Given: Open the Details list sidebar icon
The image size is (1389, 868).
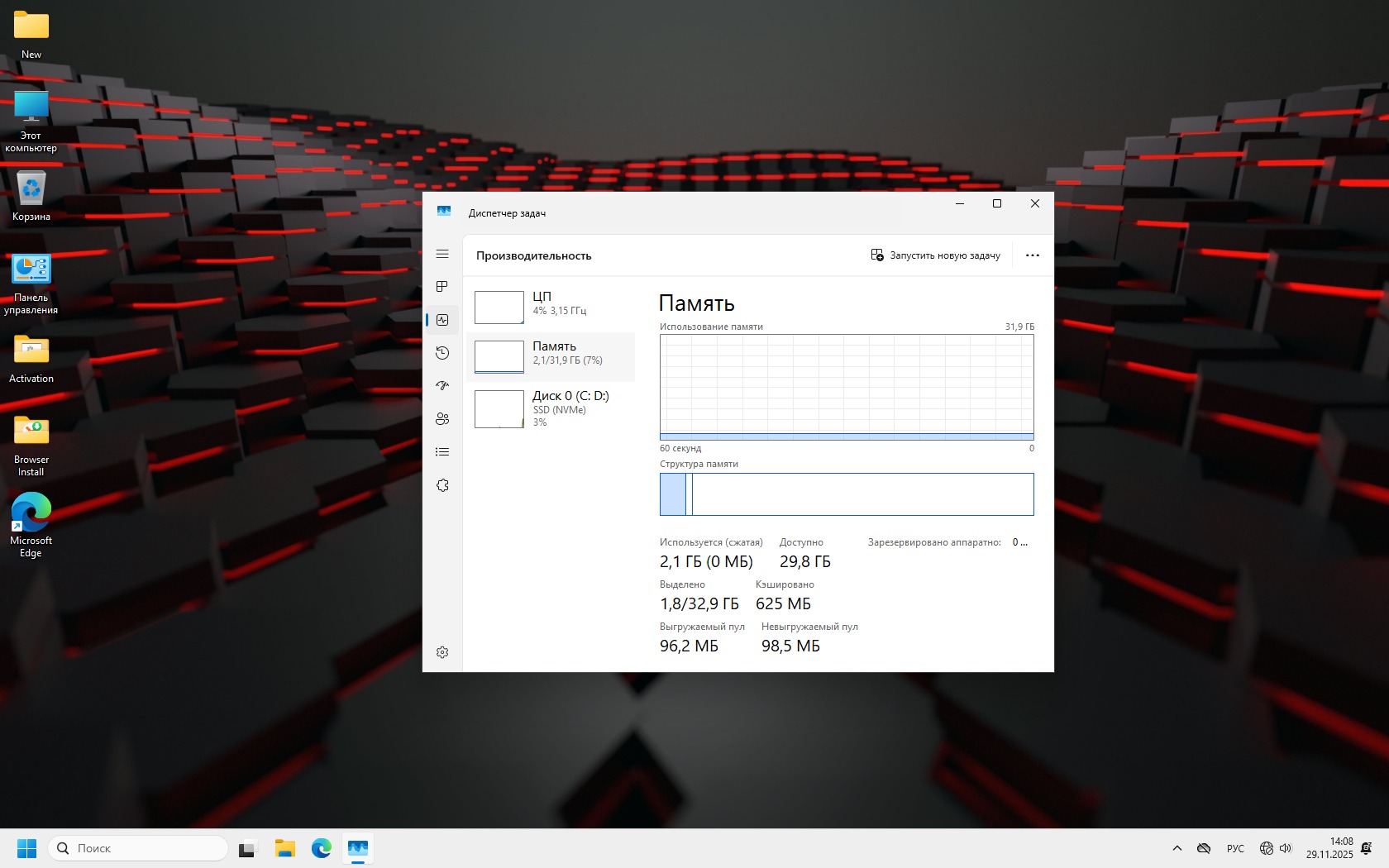Looking at the screenshot, I should point(442,452).
